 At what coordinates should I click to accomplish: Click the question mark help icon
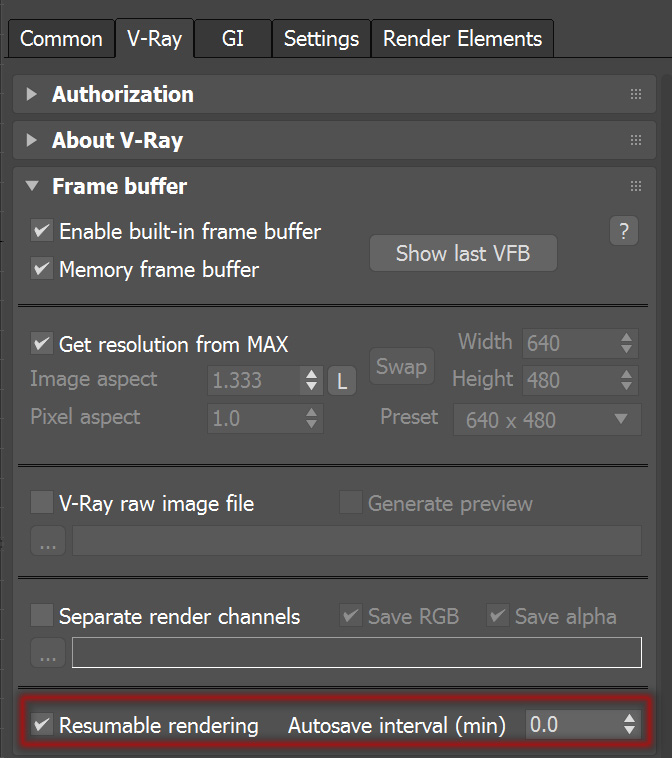[x=624, y=231]
